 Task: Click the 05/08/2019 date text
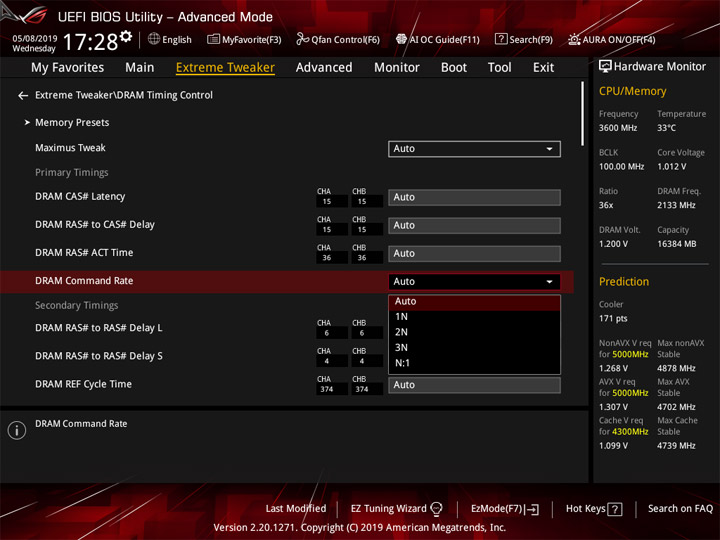(x=34, y=38)
